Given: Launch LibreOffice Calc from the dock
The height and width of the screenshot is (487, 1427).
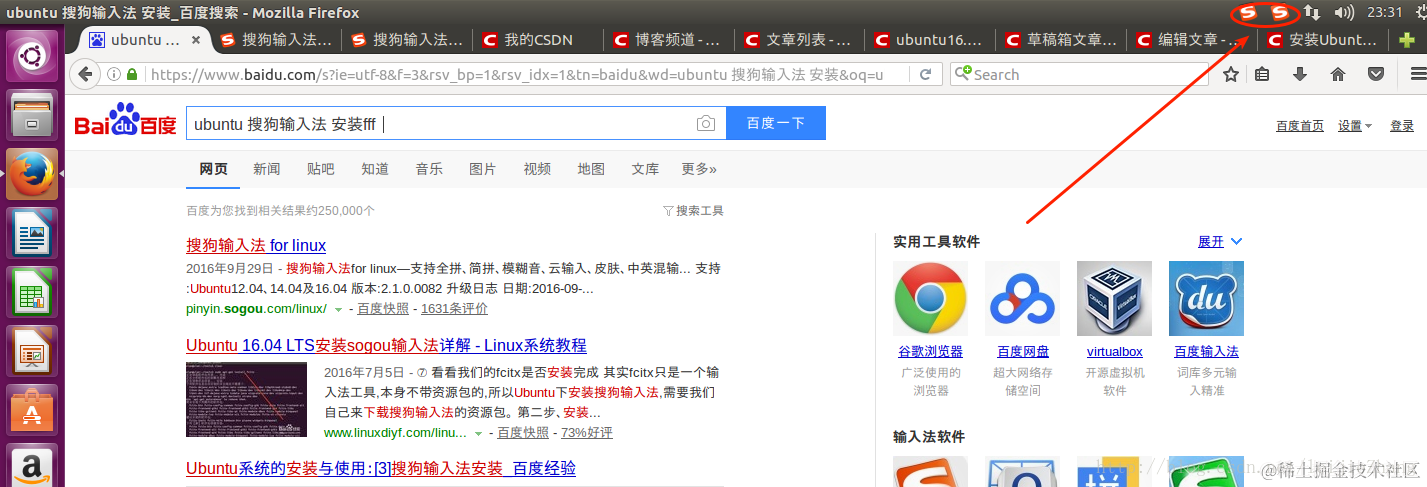Looking at the screenshot, I should click(32, 292).
